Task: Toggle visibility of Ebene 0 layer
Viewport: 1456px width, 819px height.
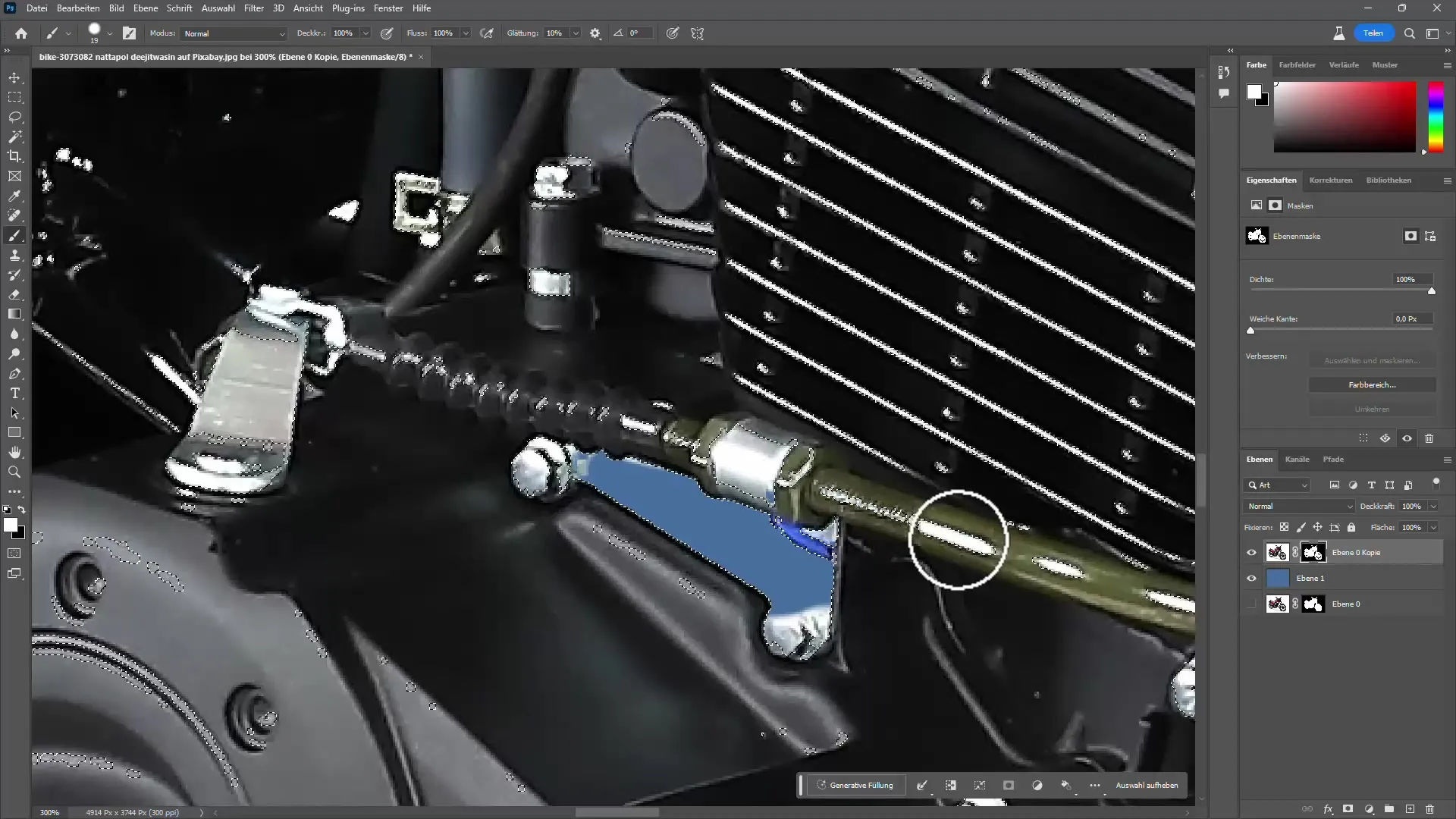Action: coord(1252,603)
